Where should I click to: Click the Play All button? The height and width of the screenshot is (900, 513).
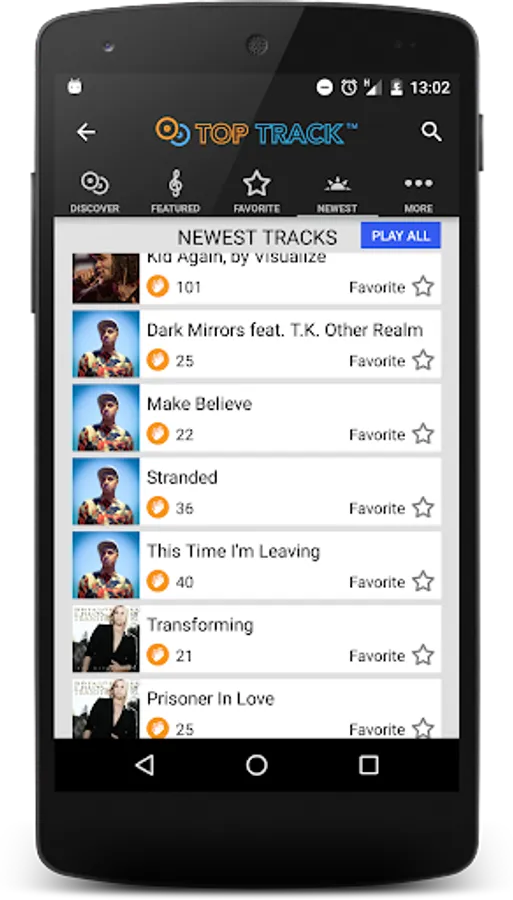pos(401,236)
